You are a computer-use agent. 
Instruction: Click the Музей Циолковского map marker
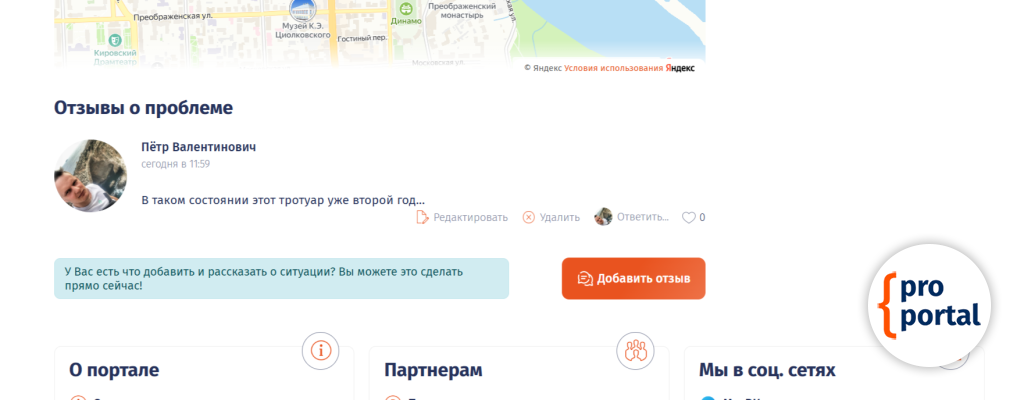click(x=302, y=9)
